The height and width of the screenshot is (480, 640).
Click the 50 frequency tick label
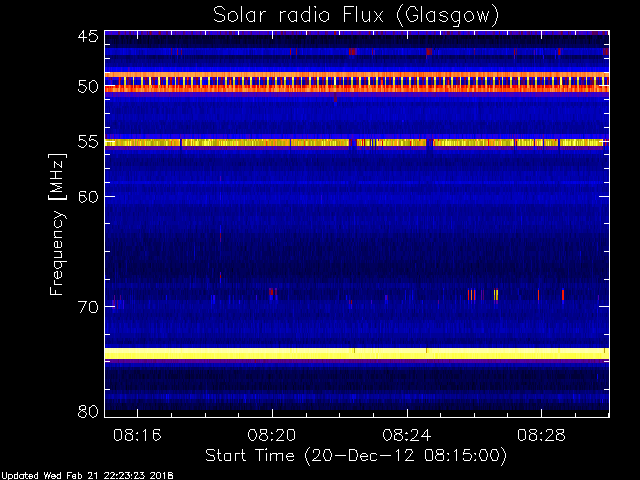(88, 87)
